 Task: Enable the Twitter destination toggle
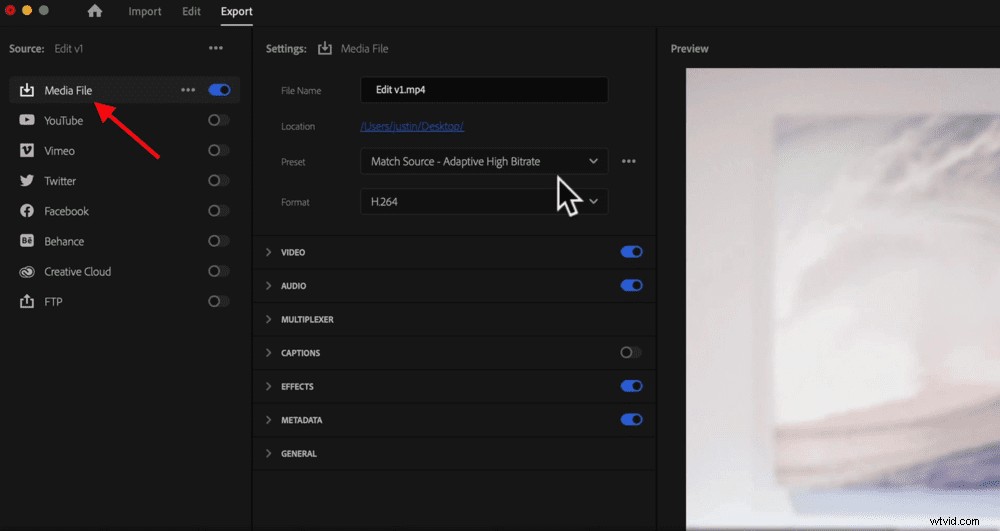coord(219,180)
